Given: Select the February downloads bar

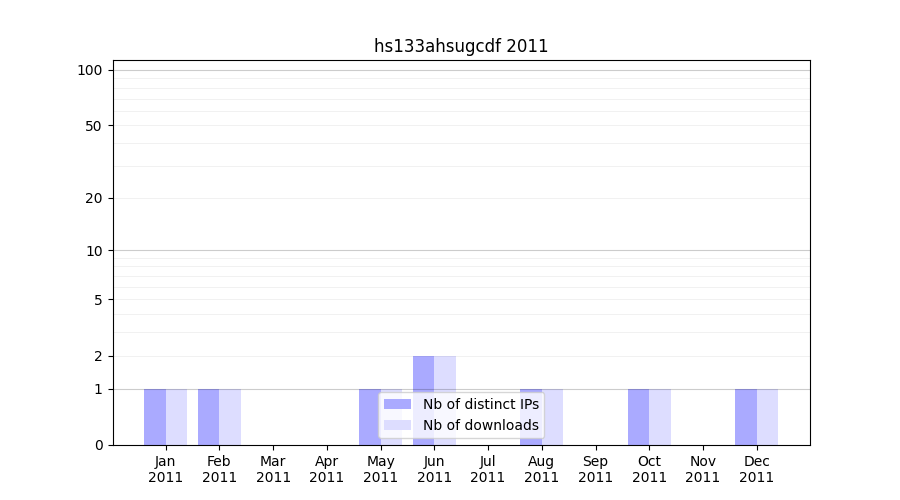Looking at the screenshot, I should (x=230, y=417).
